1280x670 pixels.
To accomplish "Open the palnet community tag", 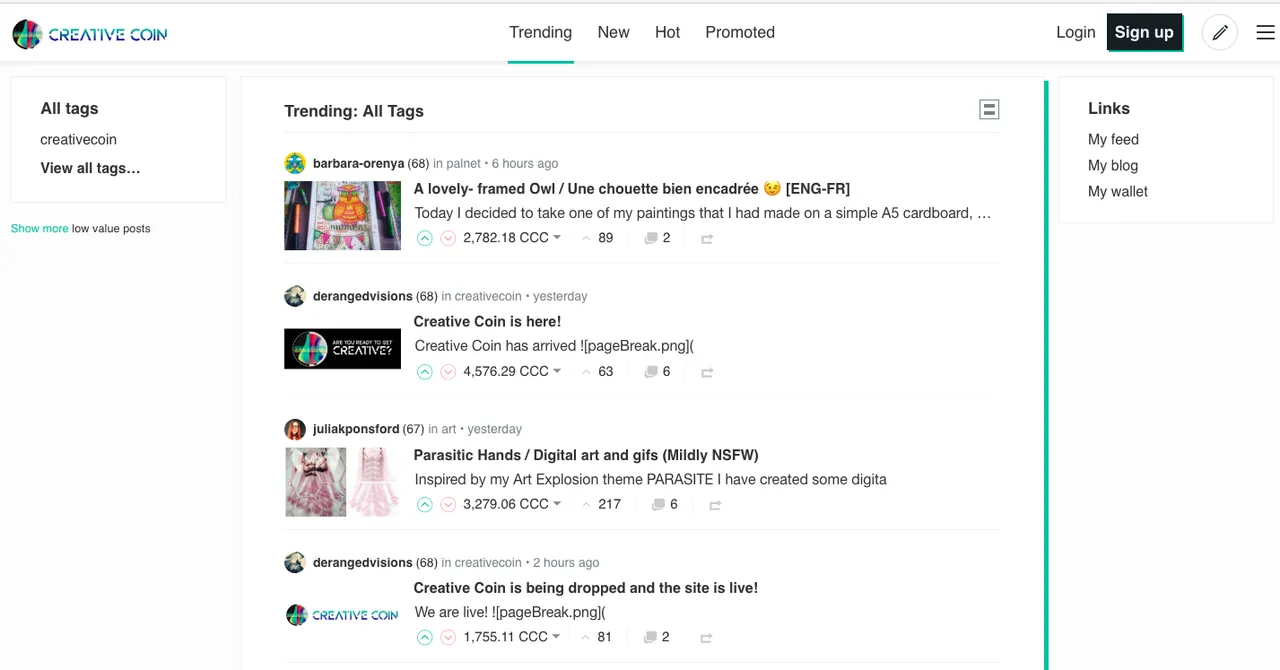I will pos(463,163).
